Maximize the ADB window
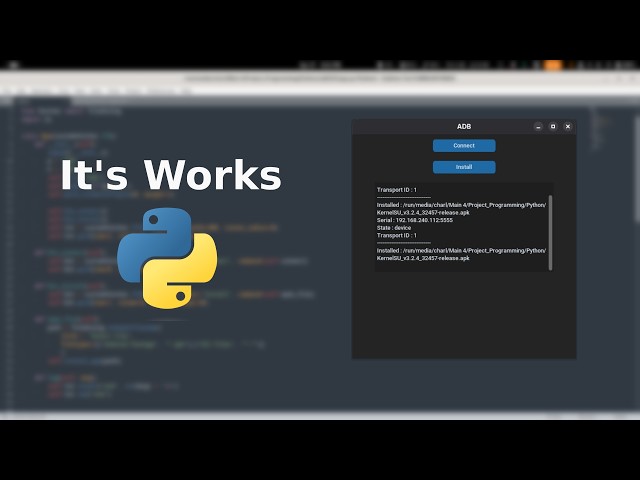The height and width of the screenshot is (480, 640). [x=553, y=127]
